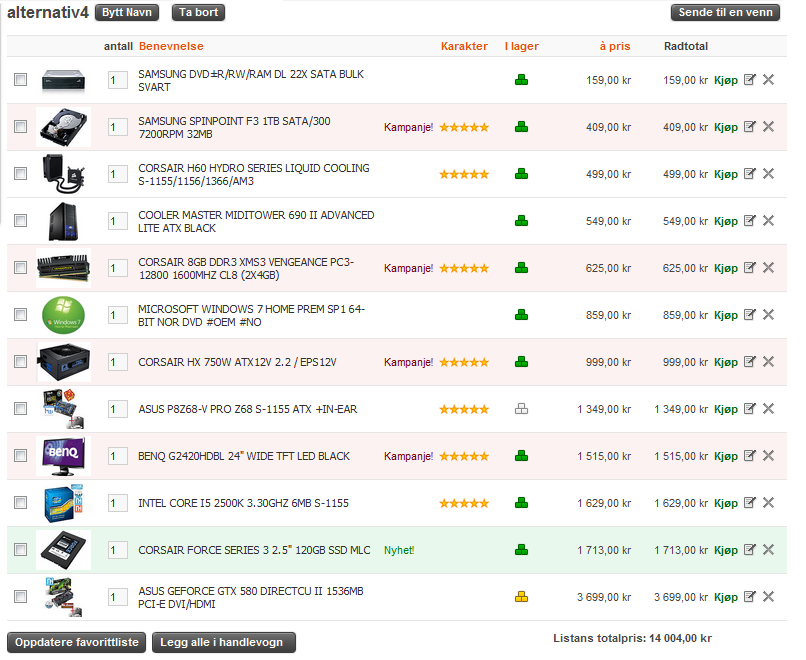Click Kampanje! label on BenQ G2420HDBL row
Viewport: 806px width, 660px height.
point(408,456)
